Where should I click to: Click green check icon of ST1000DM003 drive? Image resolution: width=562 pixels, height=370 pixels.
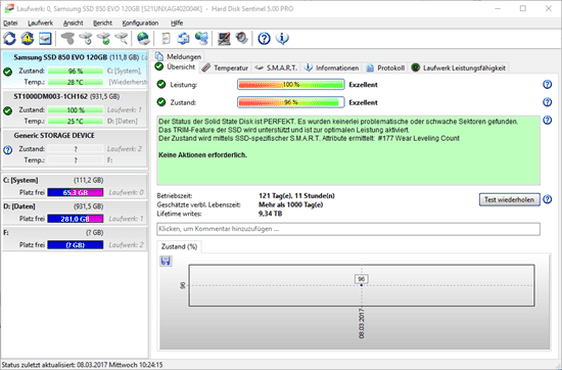pyautogui.click(x=8, y=111)
